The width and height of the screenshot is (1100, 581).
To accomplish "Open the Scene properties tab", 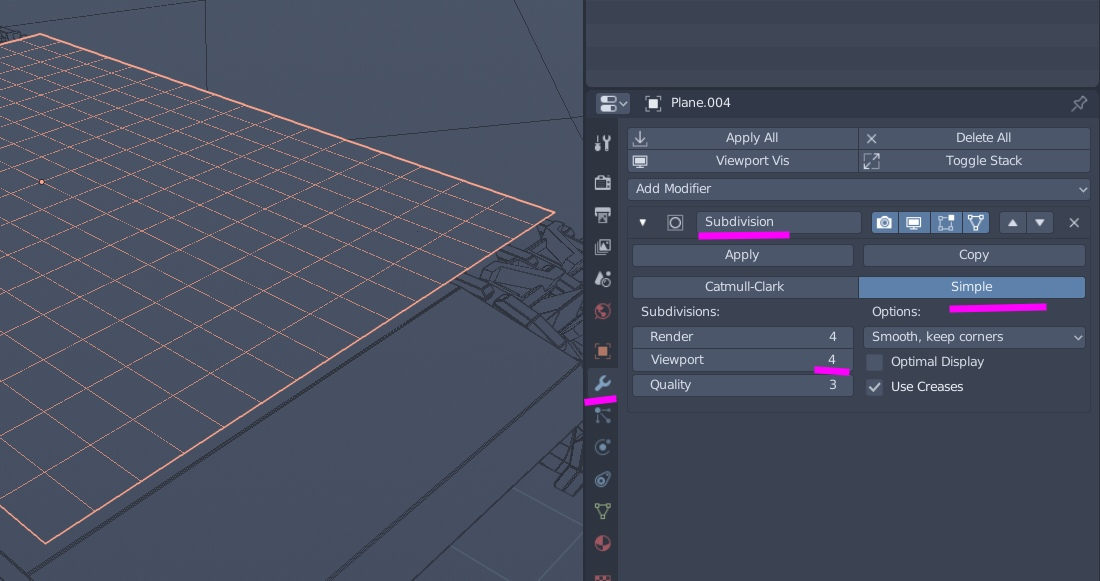I will pos(602,279).
